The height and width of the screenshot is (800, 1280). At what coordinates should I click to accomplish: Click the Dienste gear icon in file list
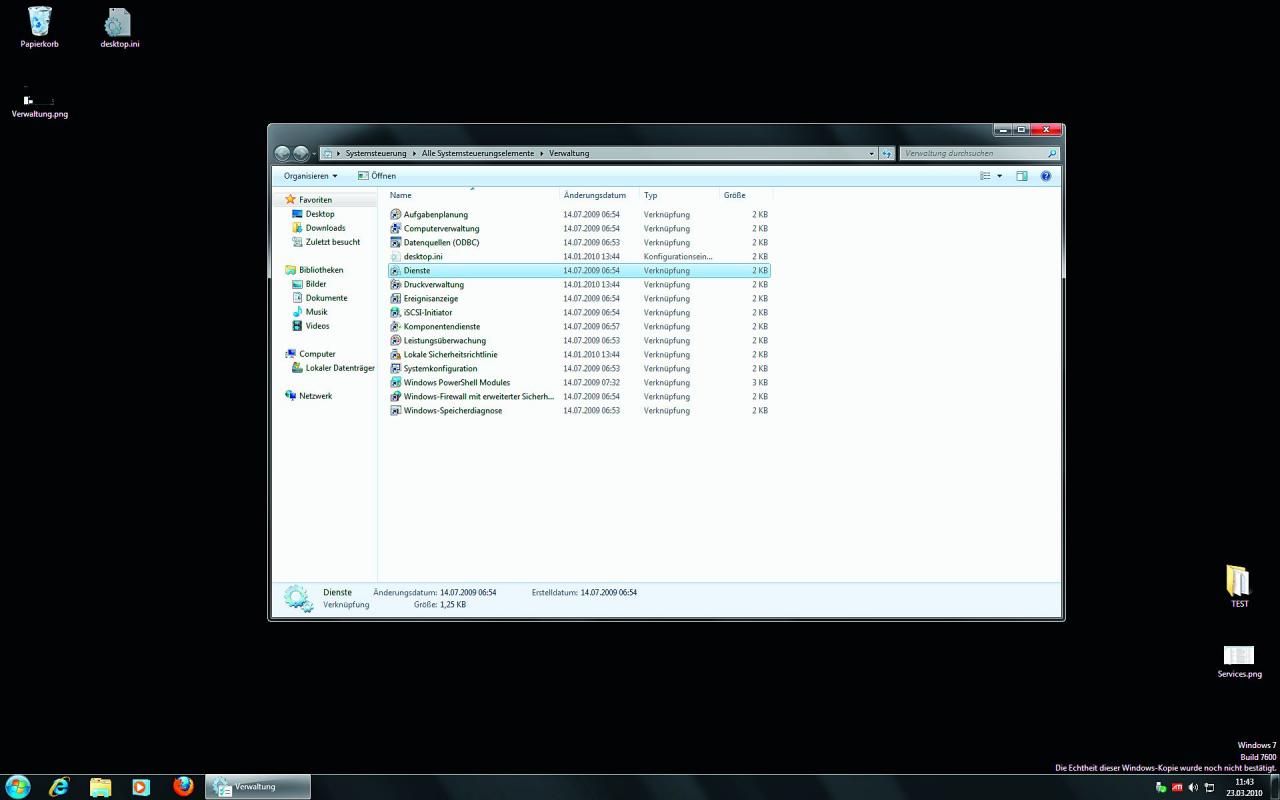click(x=395, y=270)
